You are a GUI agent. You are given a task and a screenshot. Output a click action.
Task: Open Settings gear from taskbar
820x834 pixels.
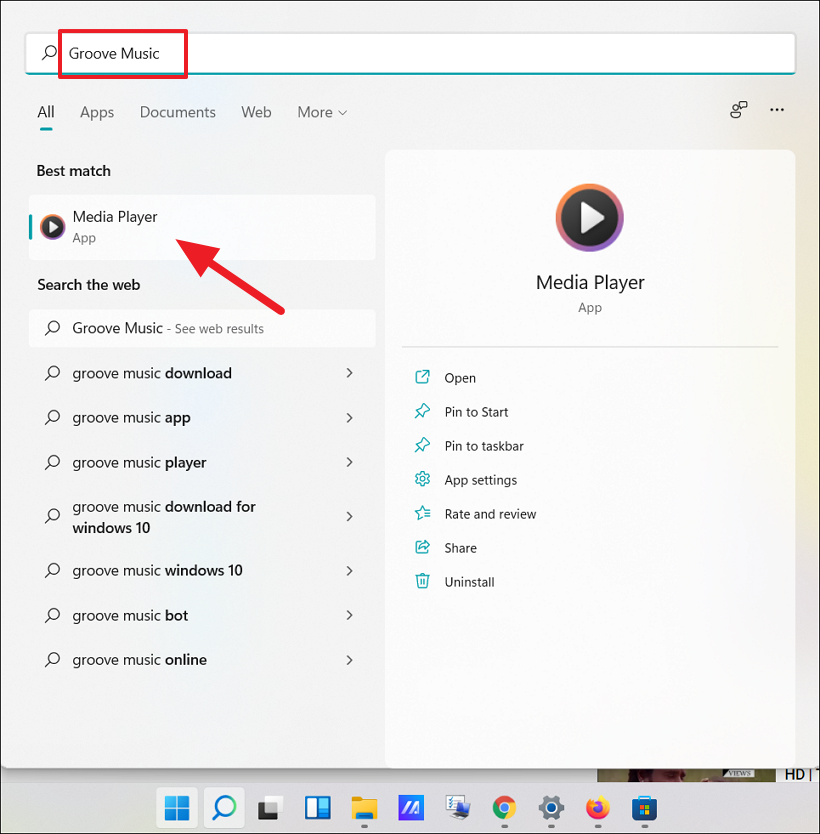551,808
